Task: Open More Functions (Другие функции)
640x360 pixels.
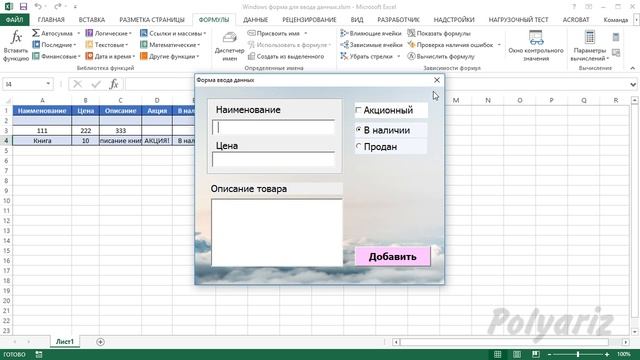Action: 170,56
